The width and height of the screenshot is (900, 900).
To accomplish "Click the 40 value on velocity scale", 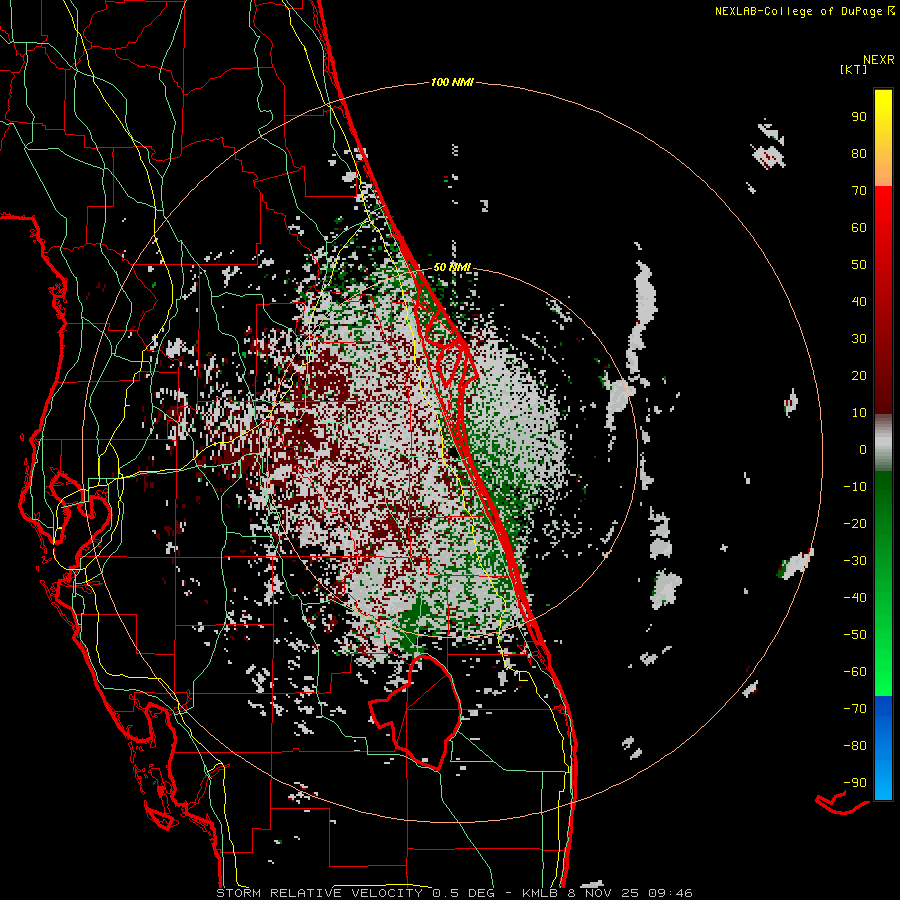I will tap(859, 302).
